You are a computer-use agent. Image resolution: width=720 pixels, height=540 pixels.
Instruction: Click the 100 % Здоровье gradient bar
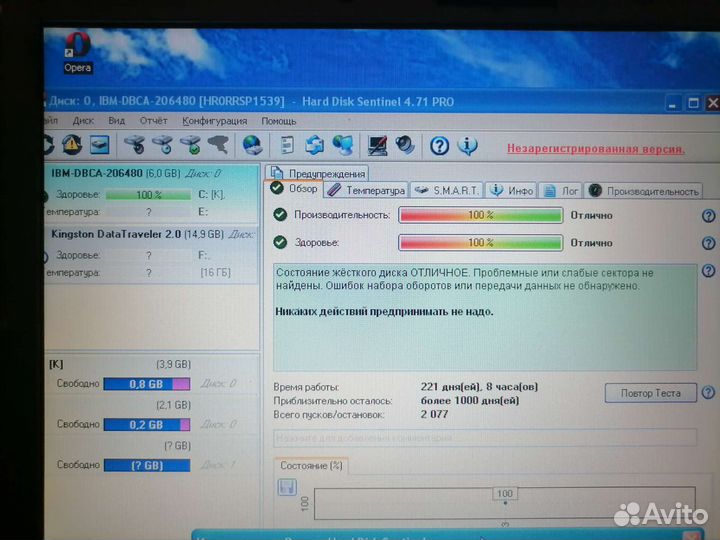(481, 243)
